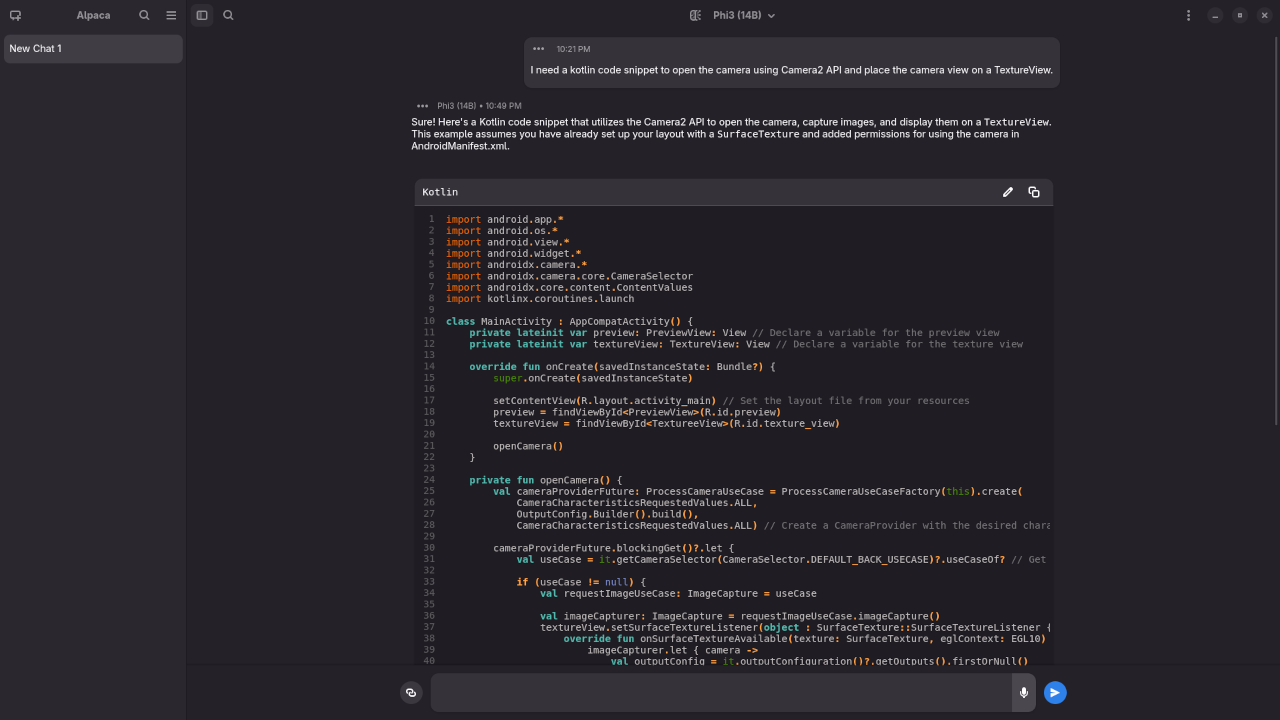Click the 'private fun openCamera()' code line

point(546,480)
